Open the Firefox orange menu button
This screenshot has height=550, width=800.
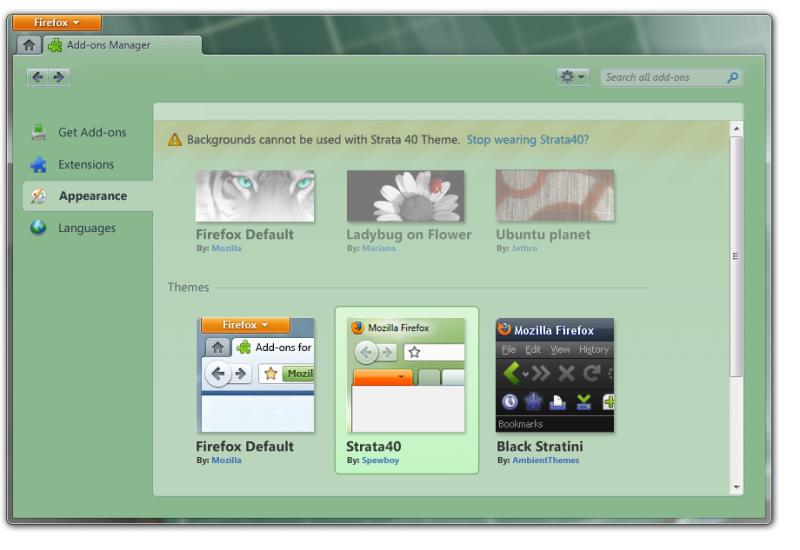[x=57, y=22]
